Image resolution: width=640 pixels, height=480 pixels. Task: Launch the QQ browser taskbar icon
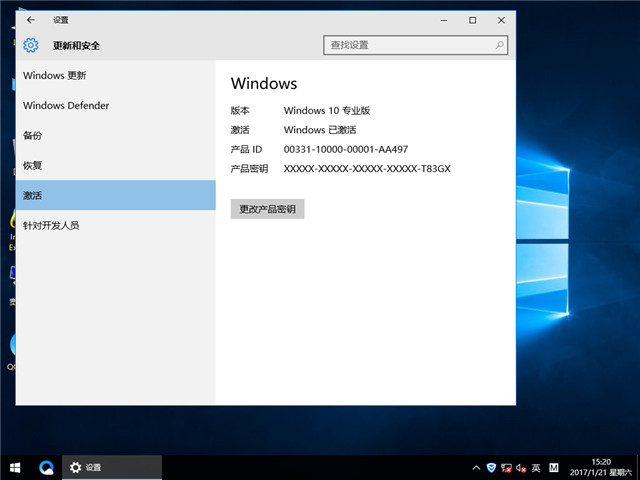(x=47, y=467)
